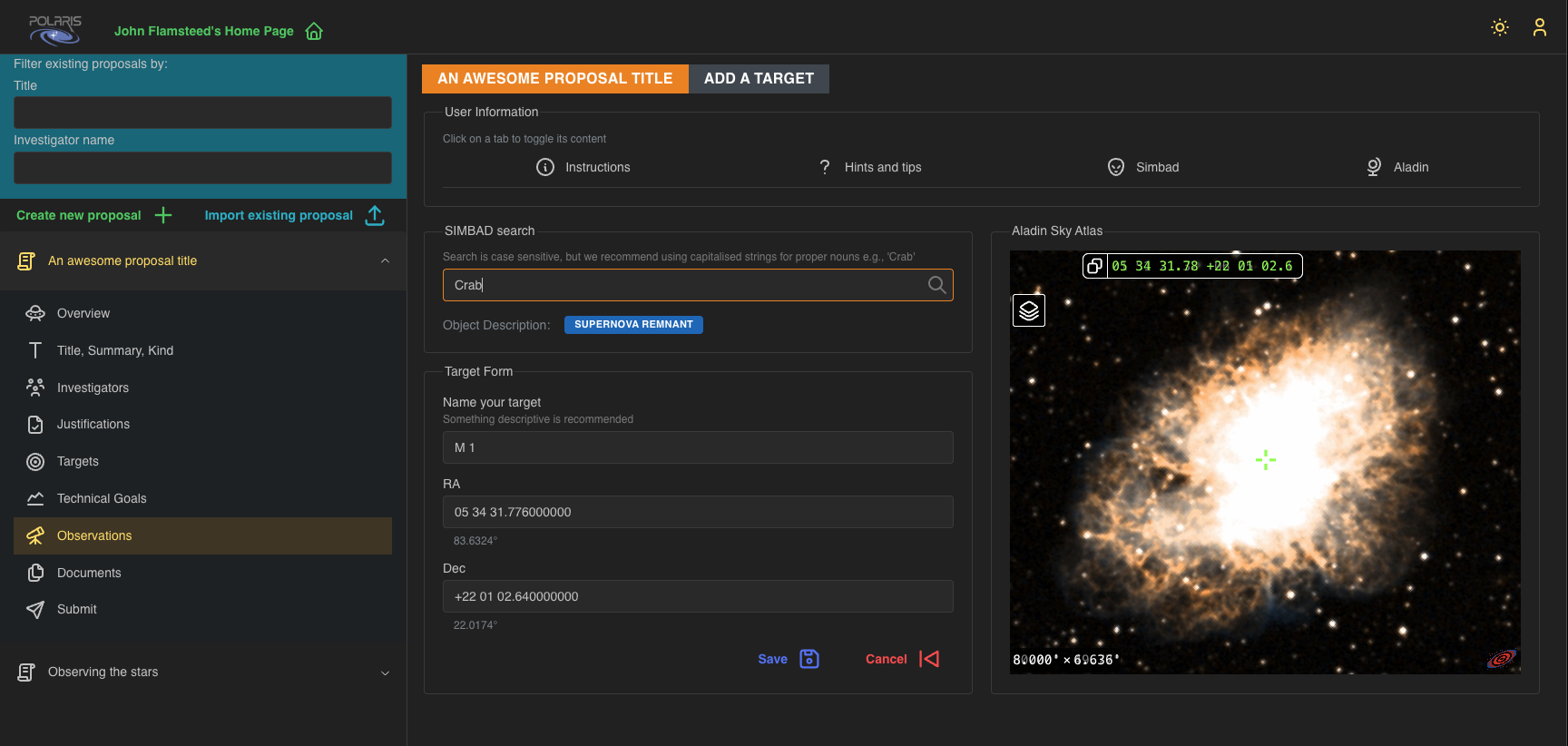Toggle the Simbad information tab
1568x746 pixels.
pyautogui.click(x=1142, y=167)
